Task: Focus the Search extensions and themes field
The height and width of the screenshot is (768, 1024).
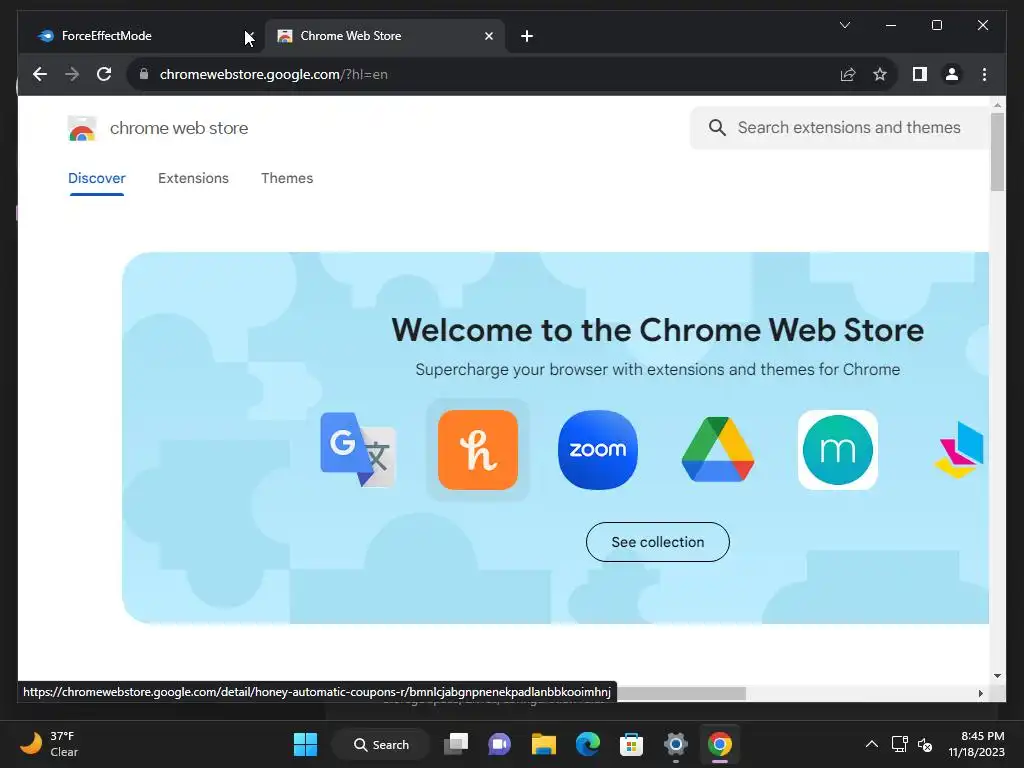Action: [x=842, y=127]
